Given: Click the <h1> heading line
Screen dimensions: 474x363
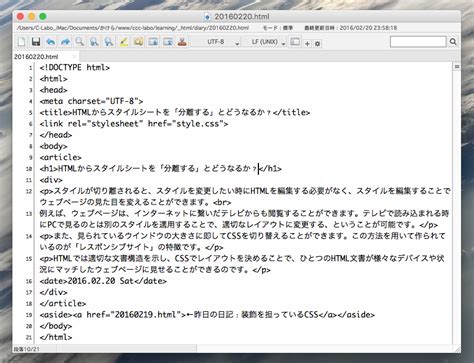Looking at the screenshot, I should [161, 169].
